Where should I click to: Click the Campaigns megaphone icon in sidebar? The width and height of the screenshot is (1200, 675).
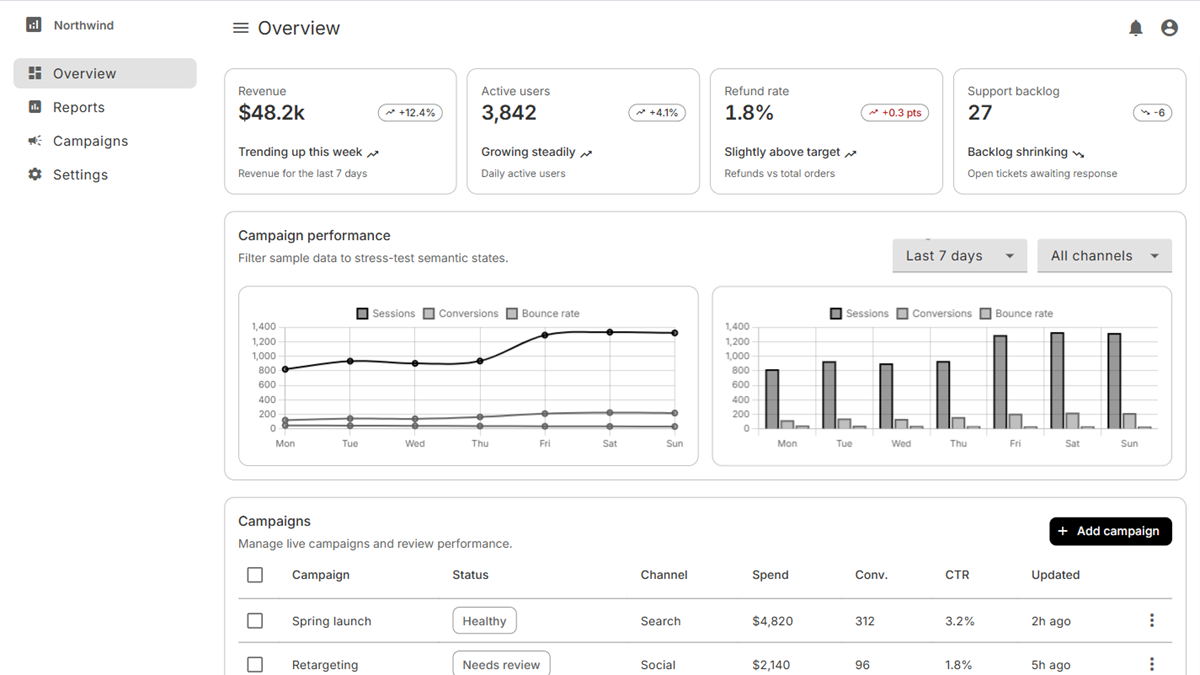click(35, 141)
